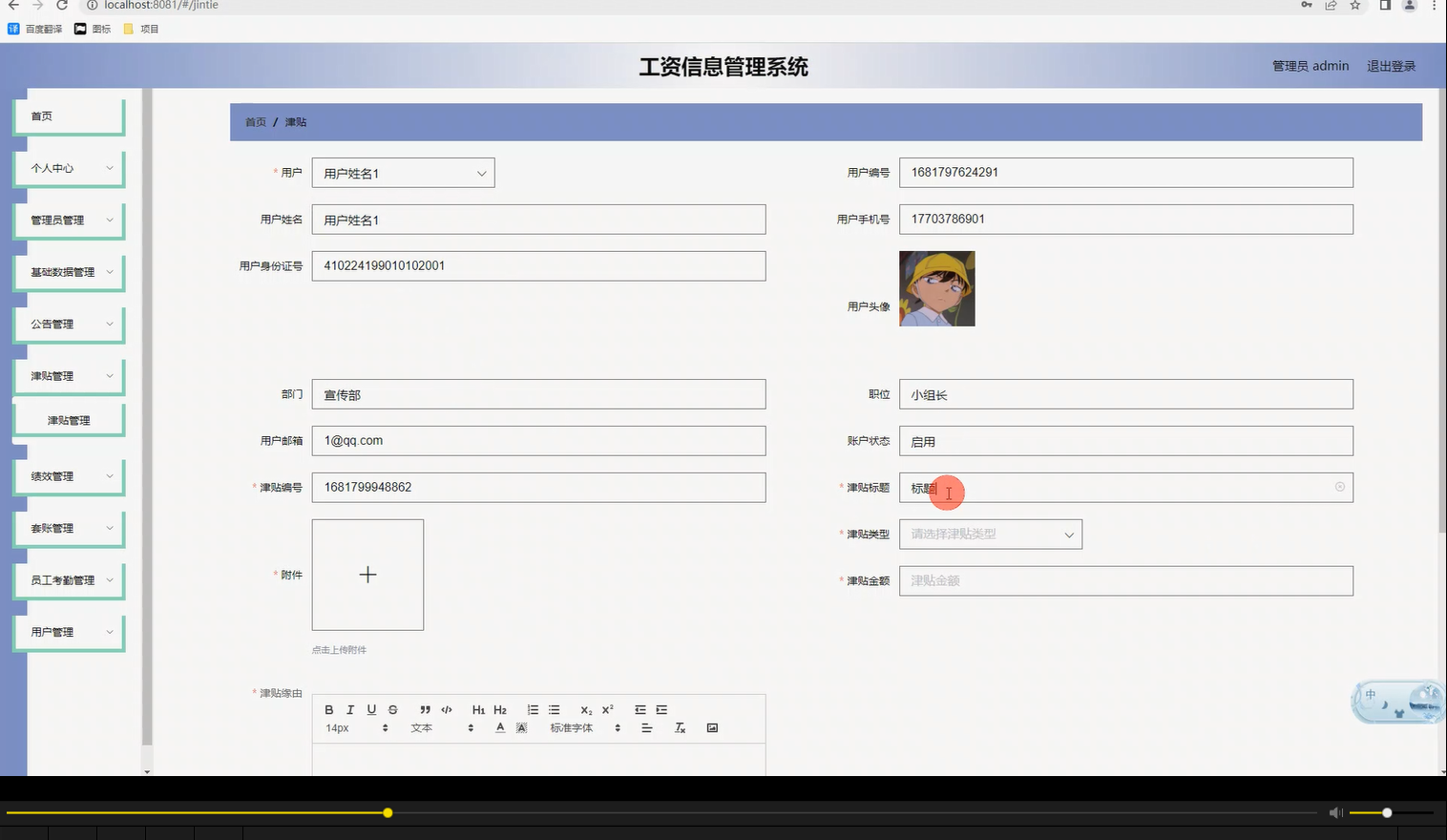Click the ordered list icon
The height and width of the screenshot is (840, 1447).
click(533, 709)
